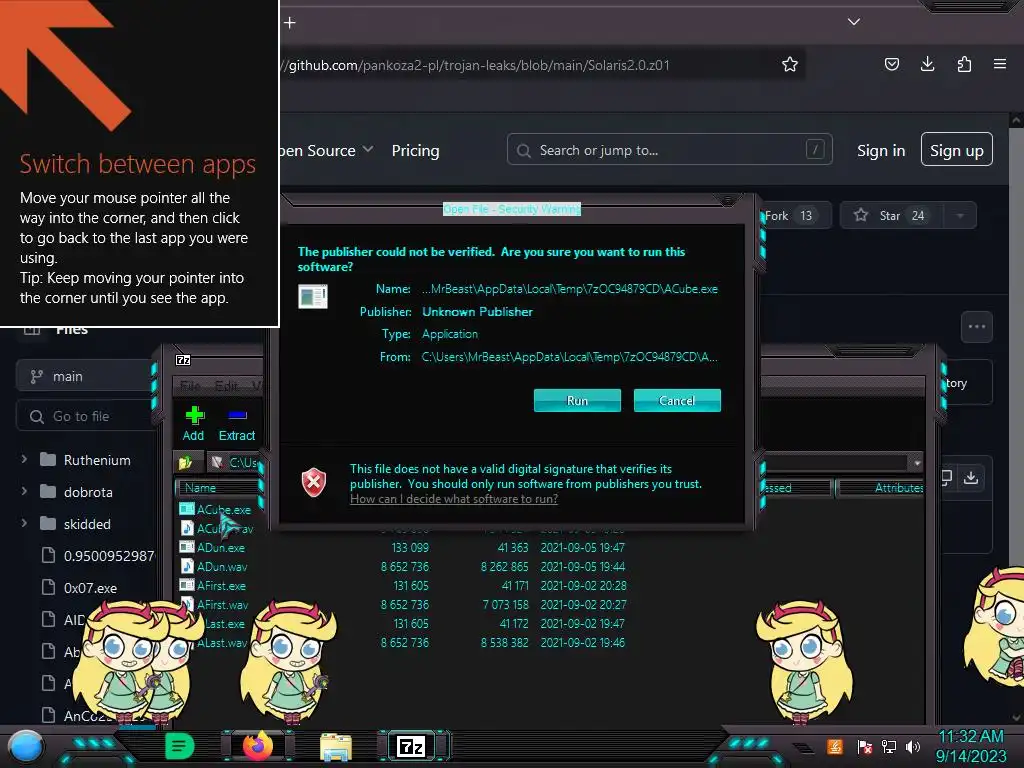Open the Action Center flag in the tray
1024x768 pixels.
point(864,746)
